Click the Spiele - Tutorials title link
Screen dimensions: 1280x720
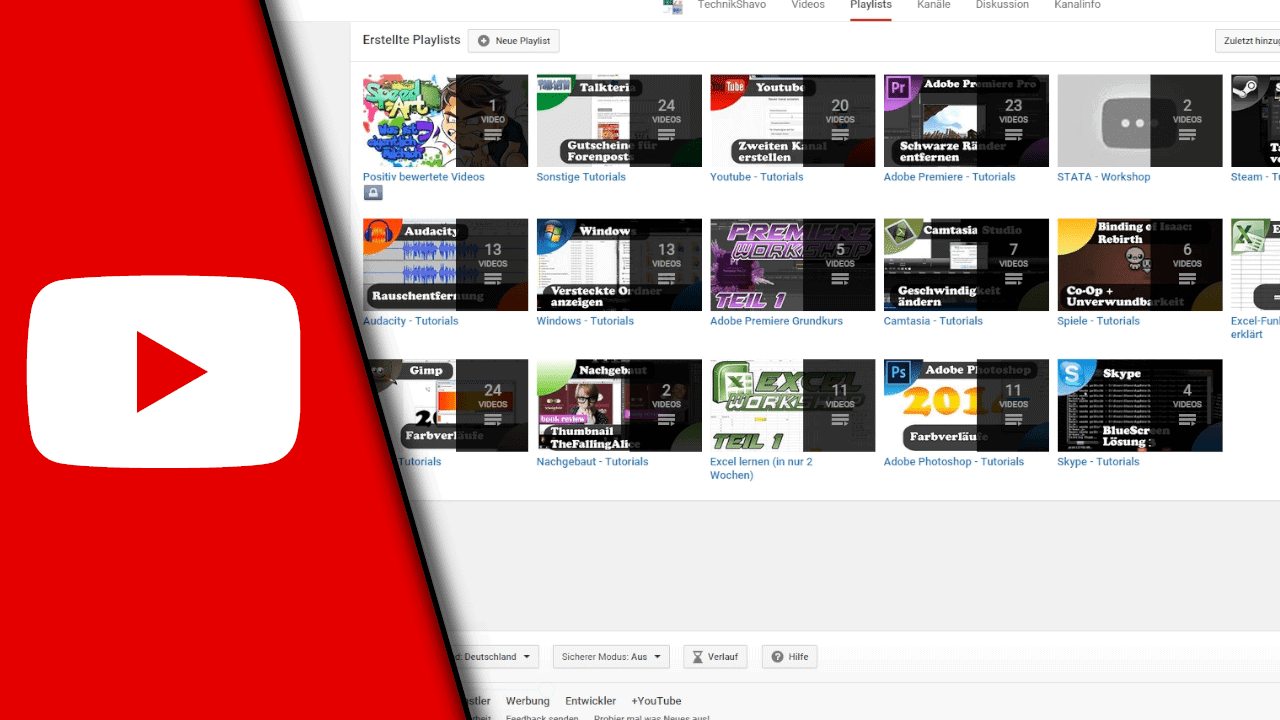coord(1098,321)
